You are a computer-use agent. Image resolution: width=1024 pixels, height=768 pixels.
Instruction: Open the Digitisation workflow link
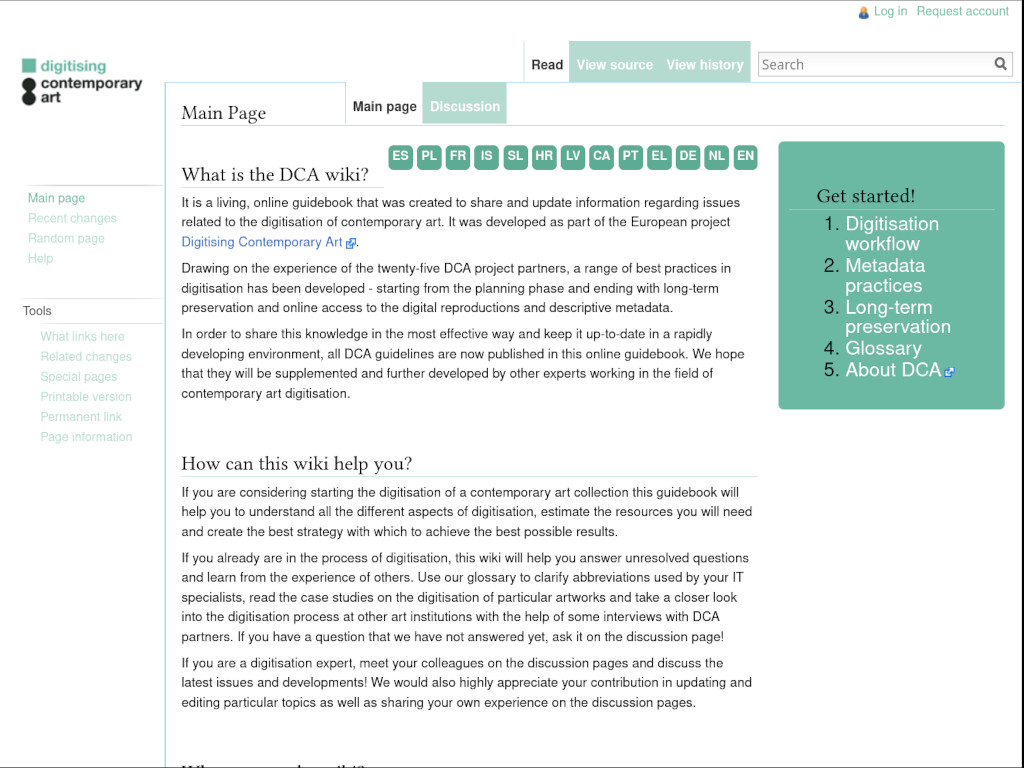tap(891, 234)
